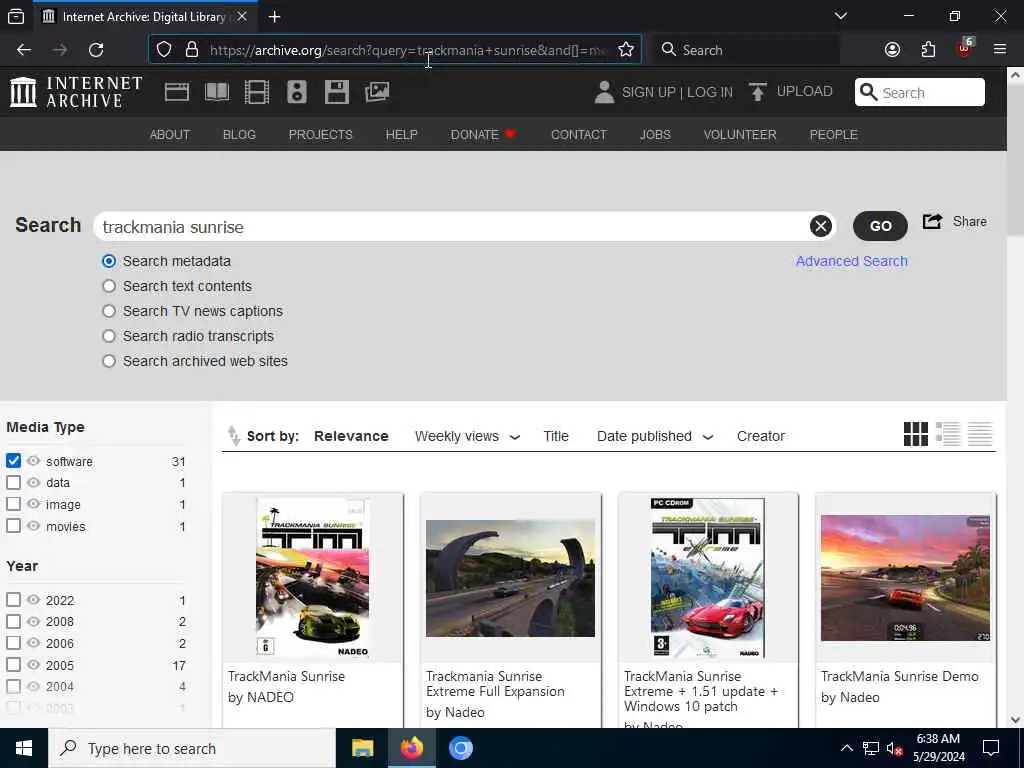Sort results by Title

pos(556,436)
